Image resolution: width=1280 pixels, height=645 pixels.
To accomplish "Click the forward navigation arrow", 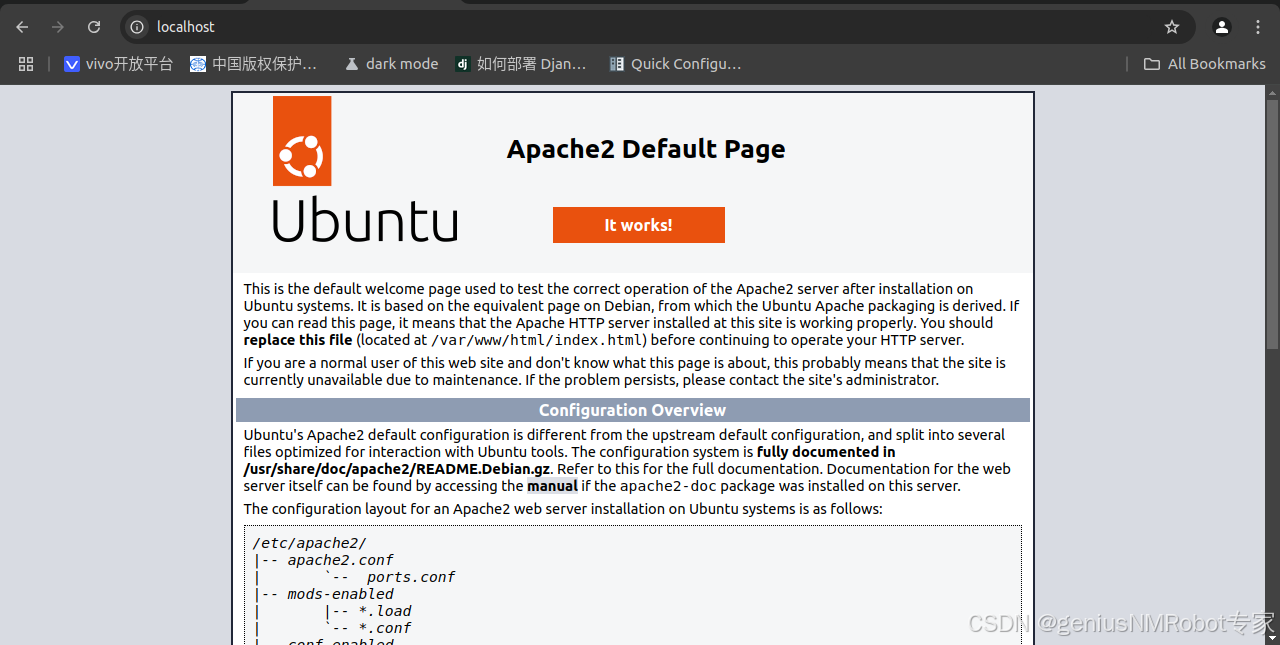I will click(x=58, y=27).
